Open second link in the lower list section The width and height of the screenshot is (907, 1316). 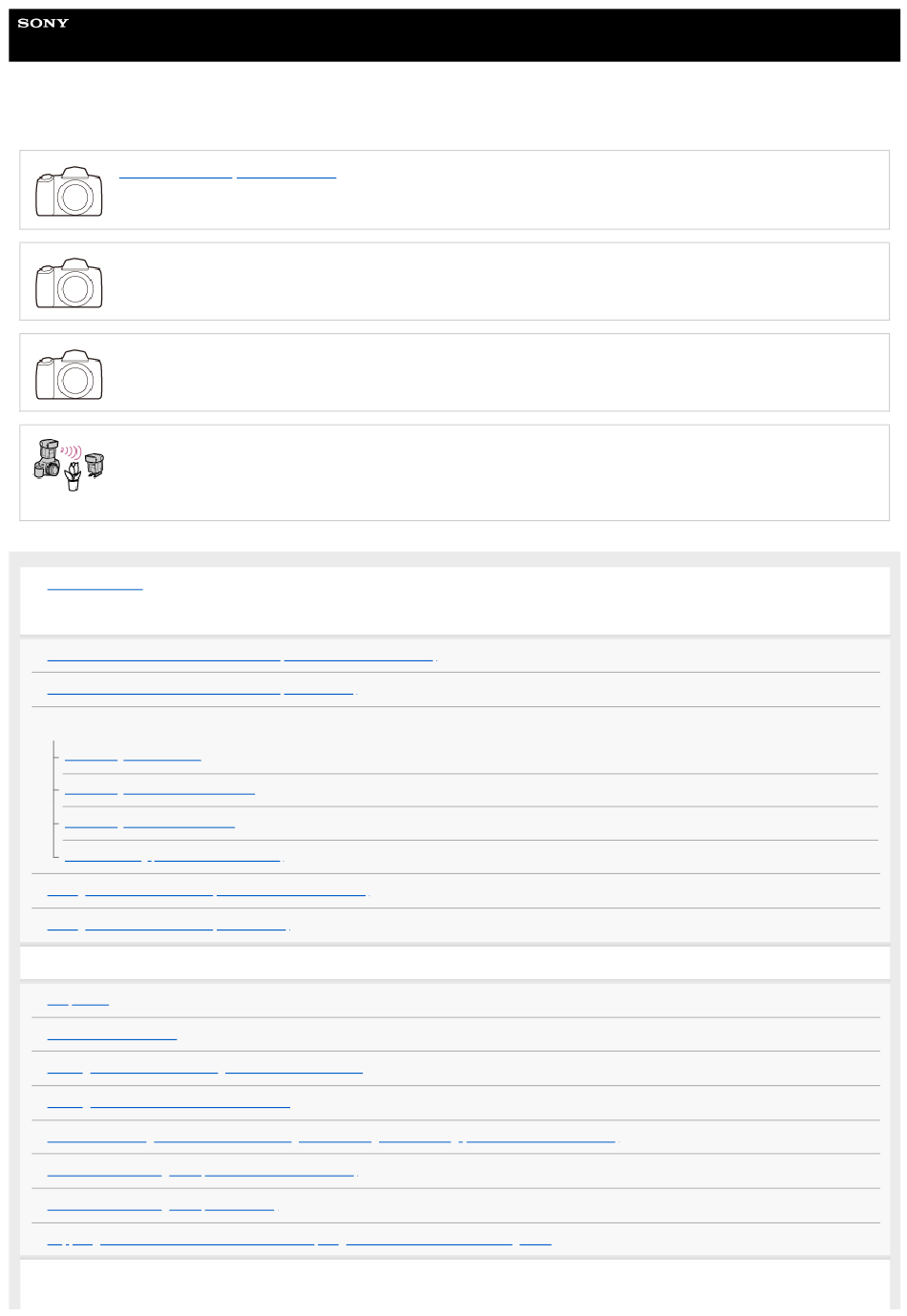pos(112,1035)
